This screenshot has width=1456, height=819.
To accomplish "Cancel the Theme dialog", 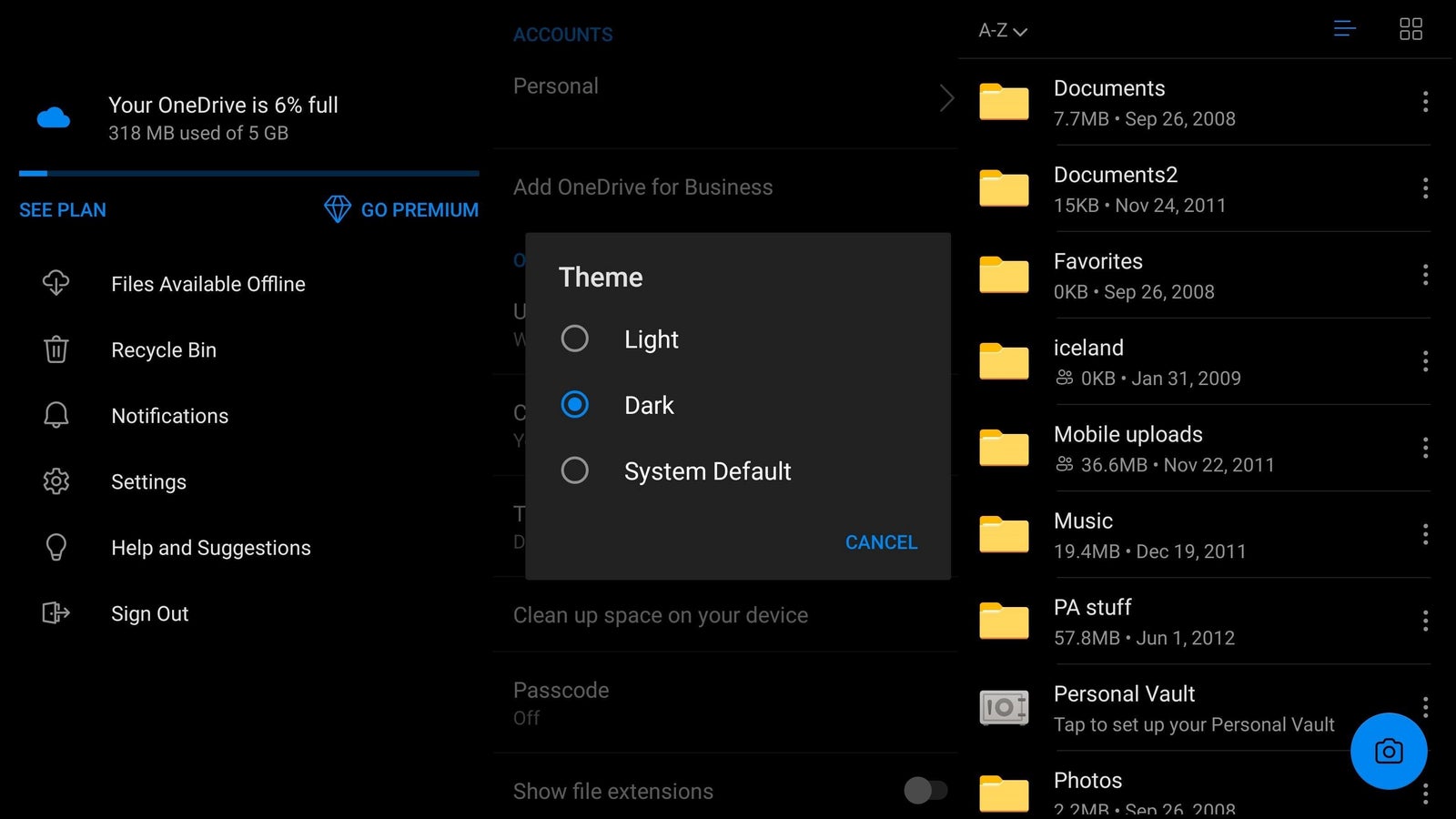I will [881, 542].
